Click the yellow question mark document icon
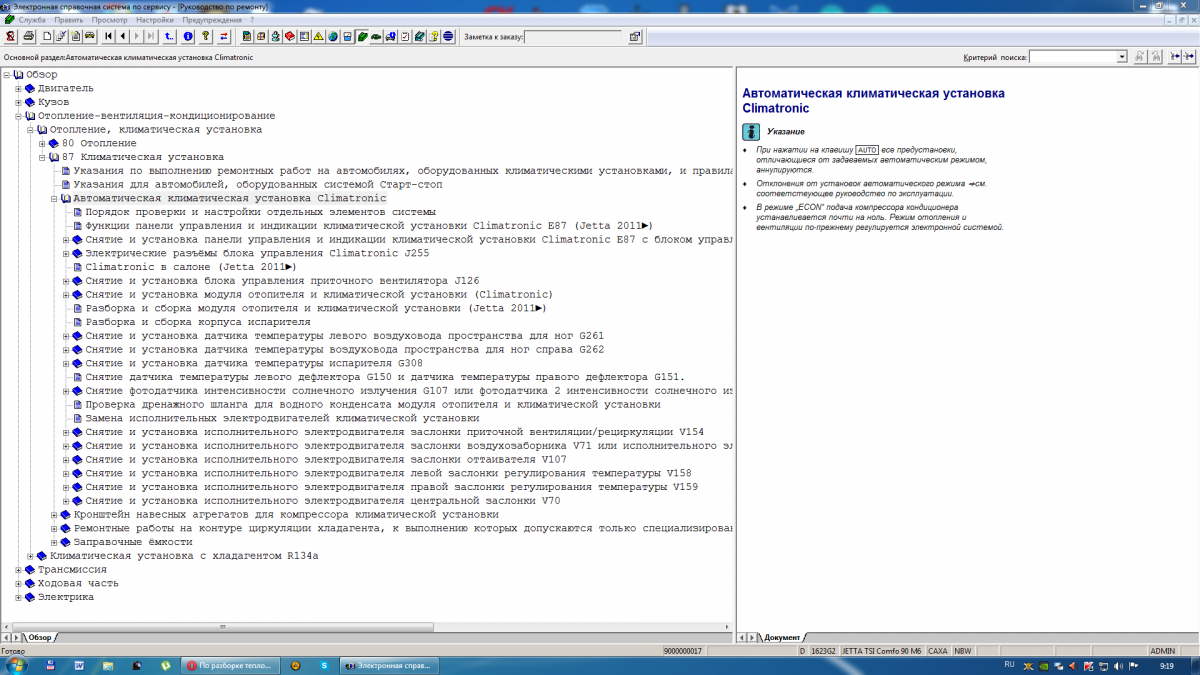Screen dimensions: 1200x675 (x=433, y=37)
